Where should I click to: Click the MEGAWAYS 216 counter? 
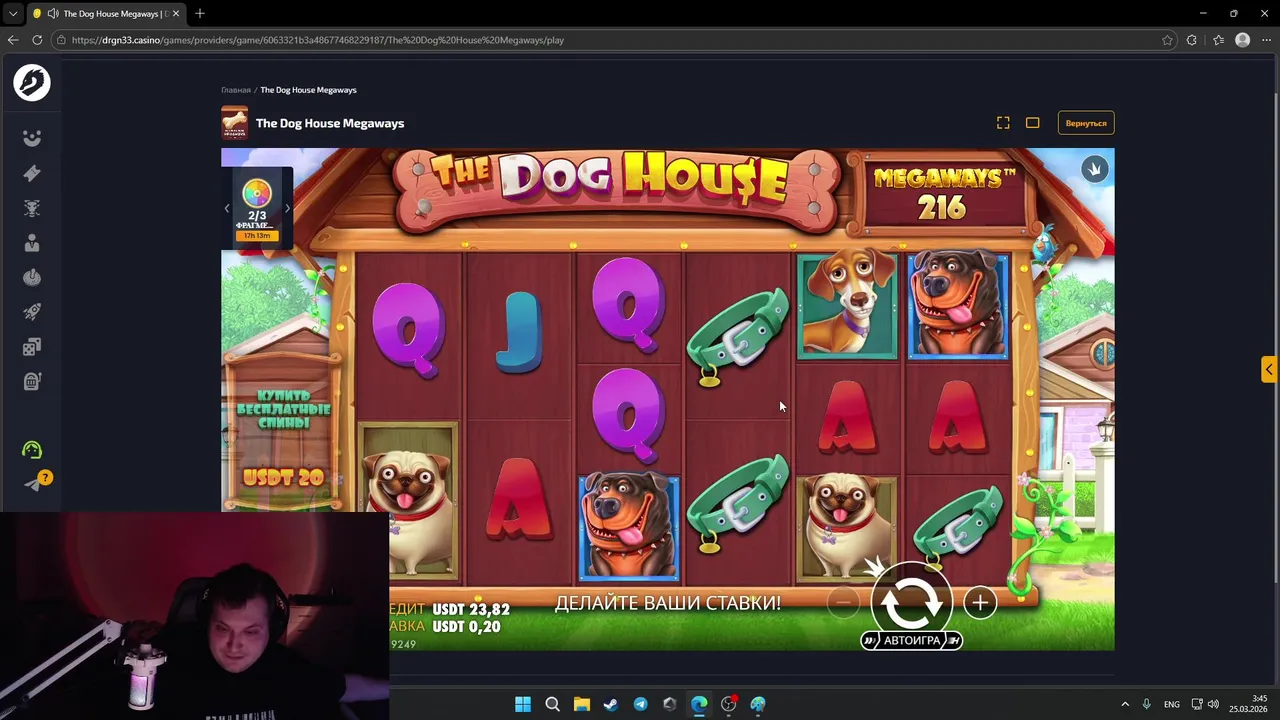(944, 193)
